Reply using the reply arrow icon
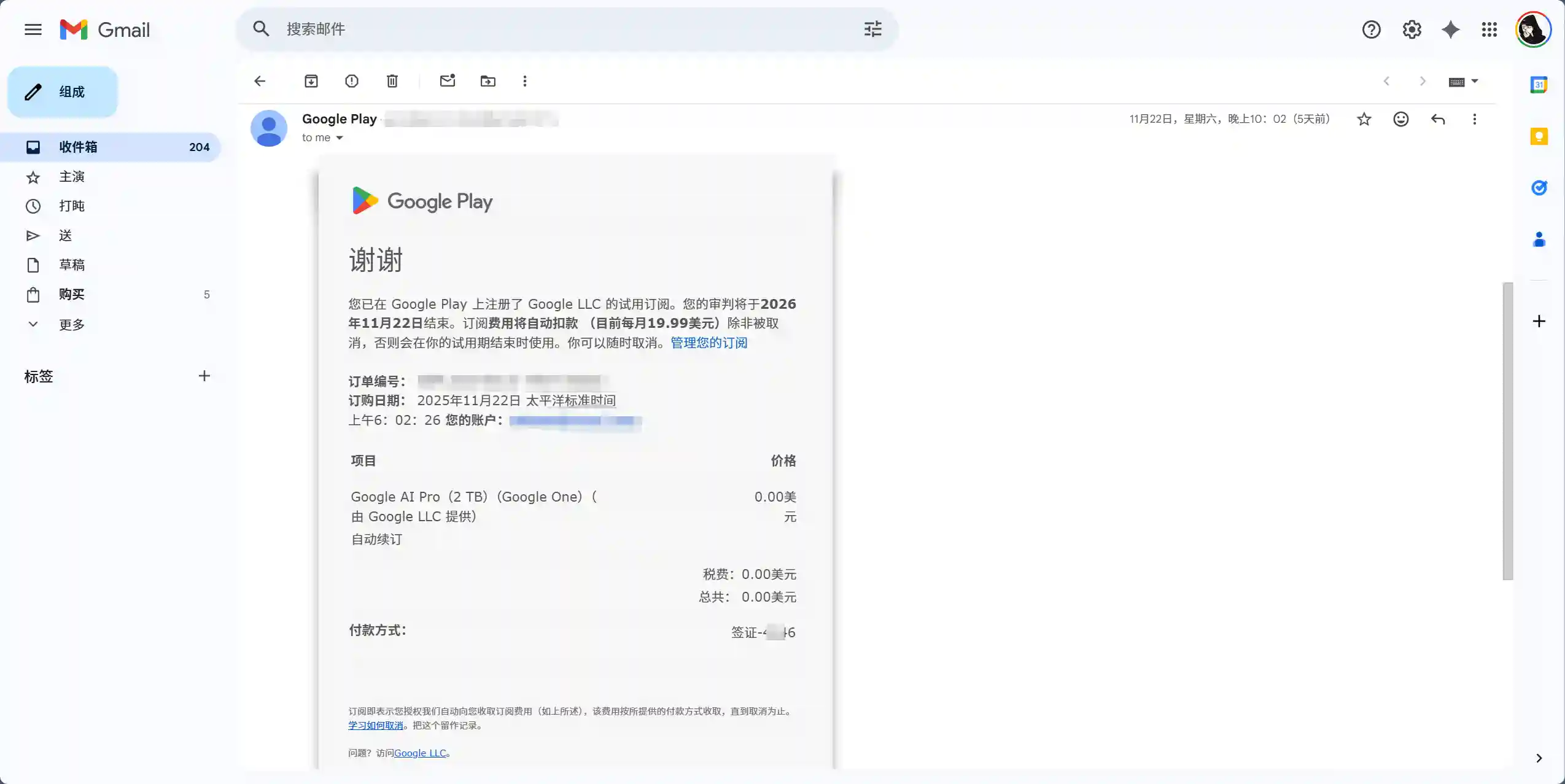The width and height of the screenshot is (1565, 784). click(1438, 119)
